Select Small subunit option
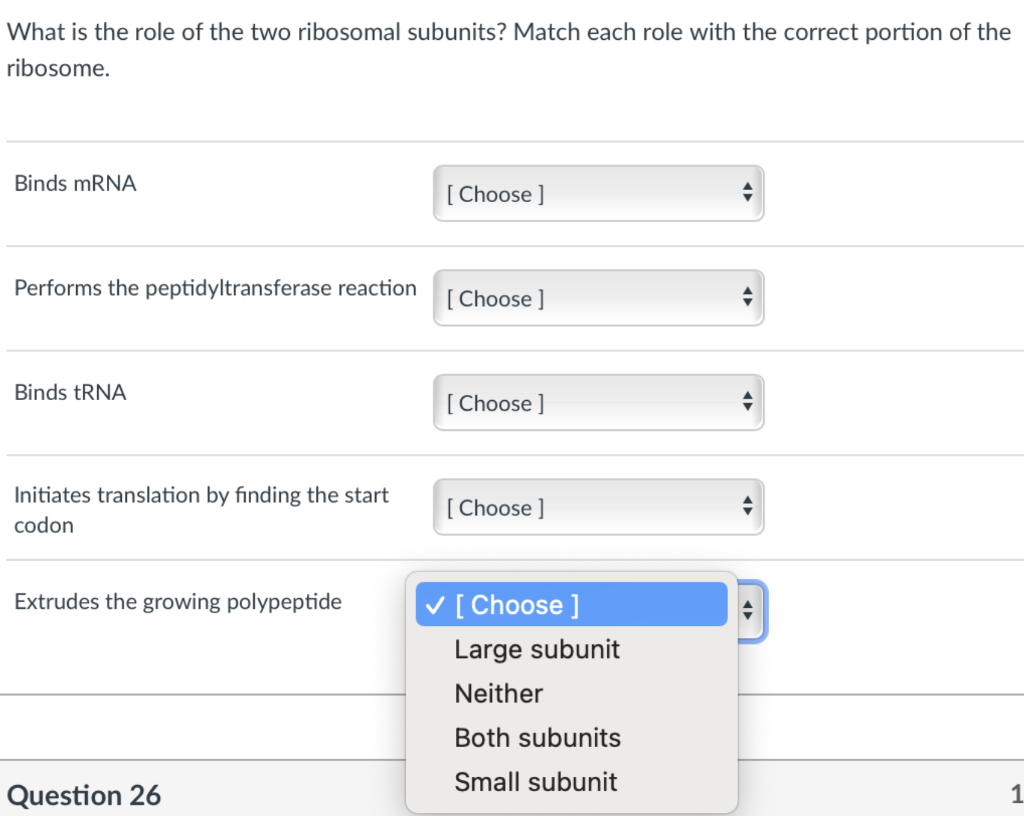This screenshot has width=1024, height=816. click(535, 782)
